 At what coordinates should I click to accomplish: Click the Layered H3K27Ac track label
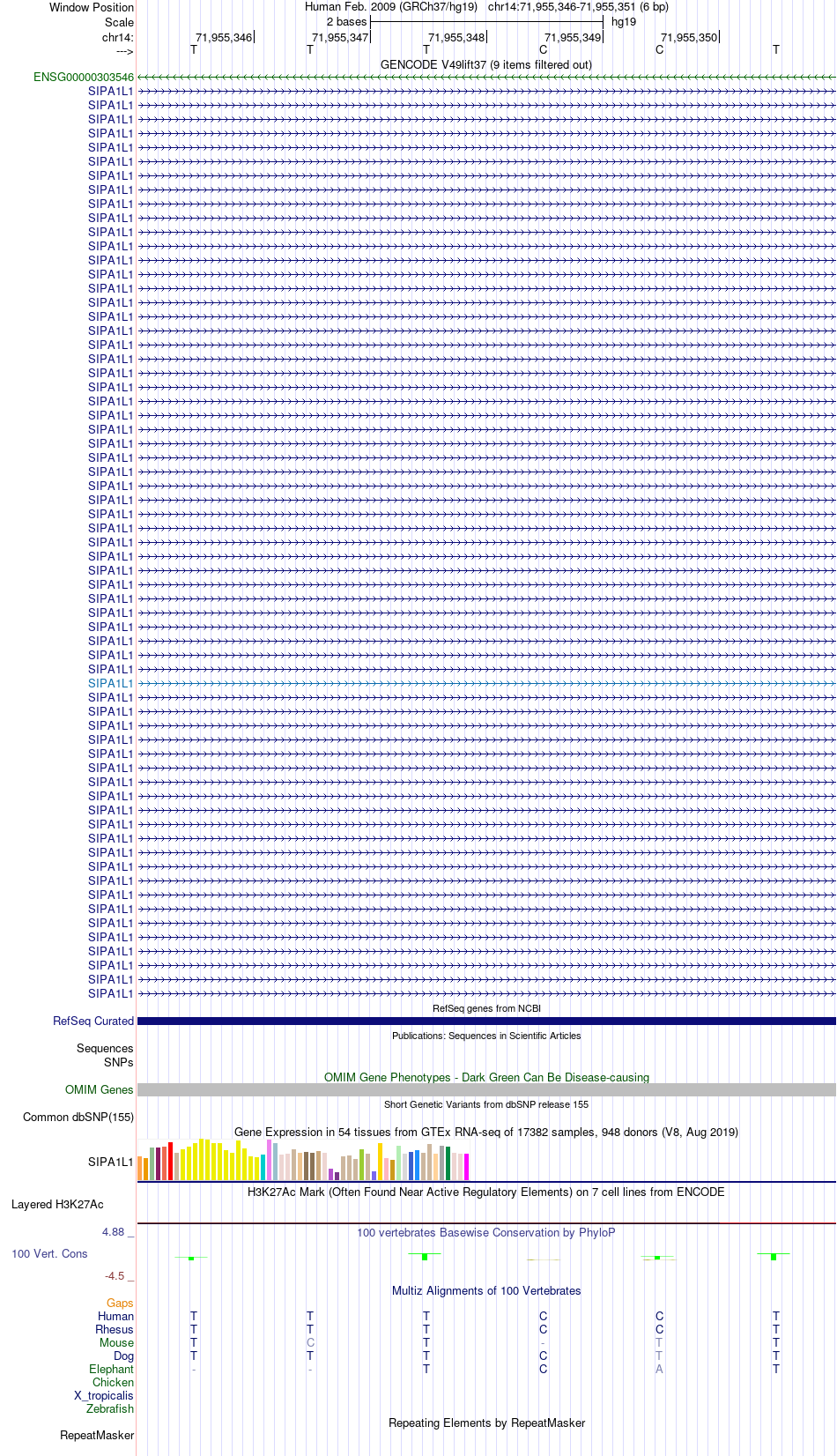pyautogui.click(x=57, y=1205)
